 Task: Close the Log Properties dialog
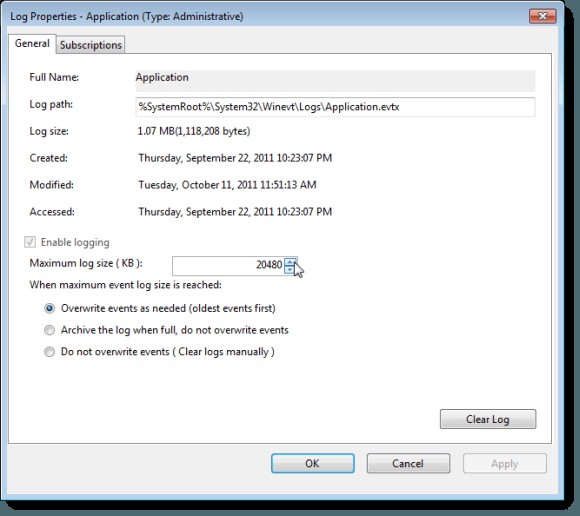coord(543,16)
